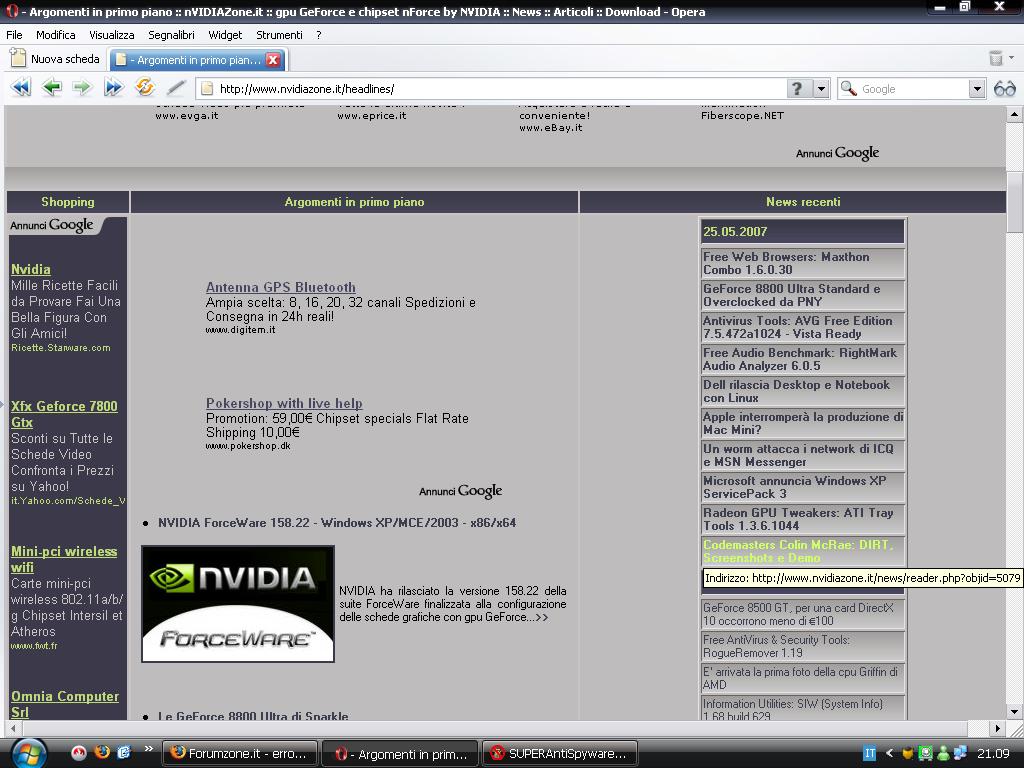This screenshot has height=768, width=1024.
Task: Open Microsoft annuncia Windows XP ServicePack 3
Action: pos(803,487)
